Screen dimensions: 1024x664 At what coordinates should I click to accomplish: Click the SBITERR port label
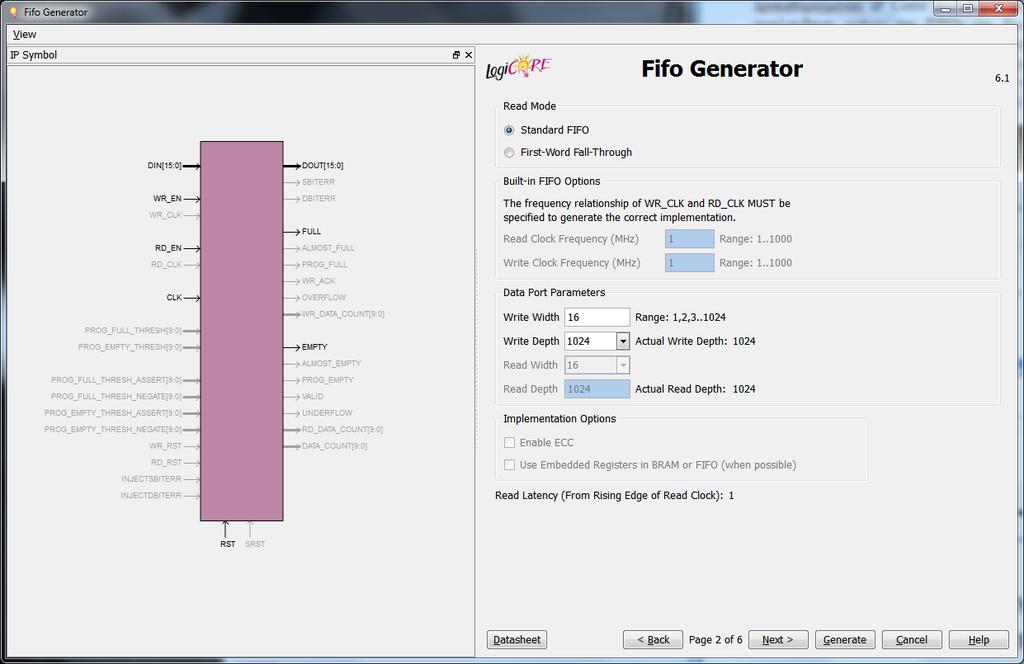tap(319, 182)
